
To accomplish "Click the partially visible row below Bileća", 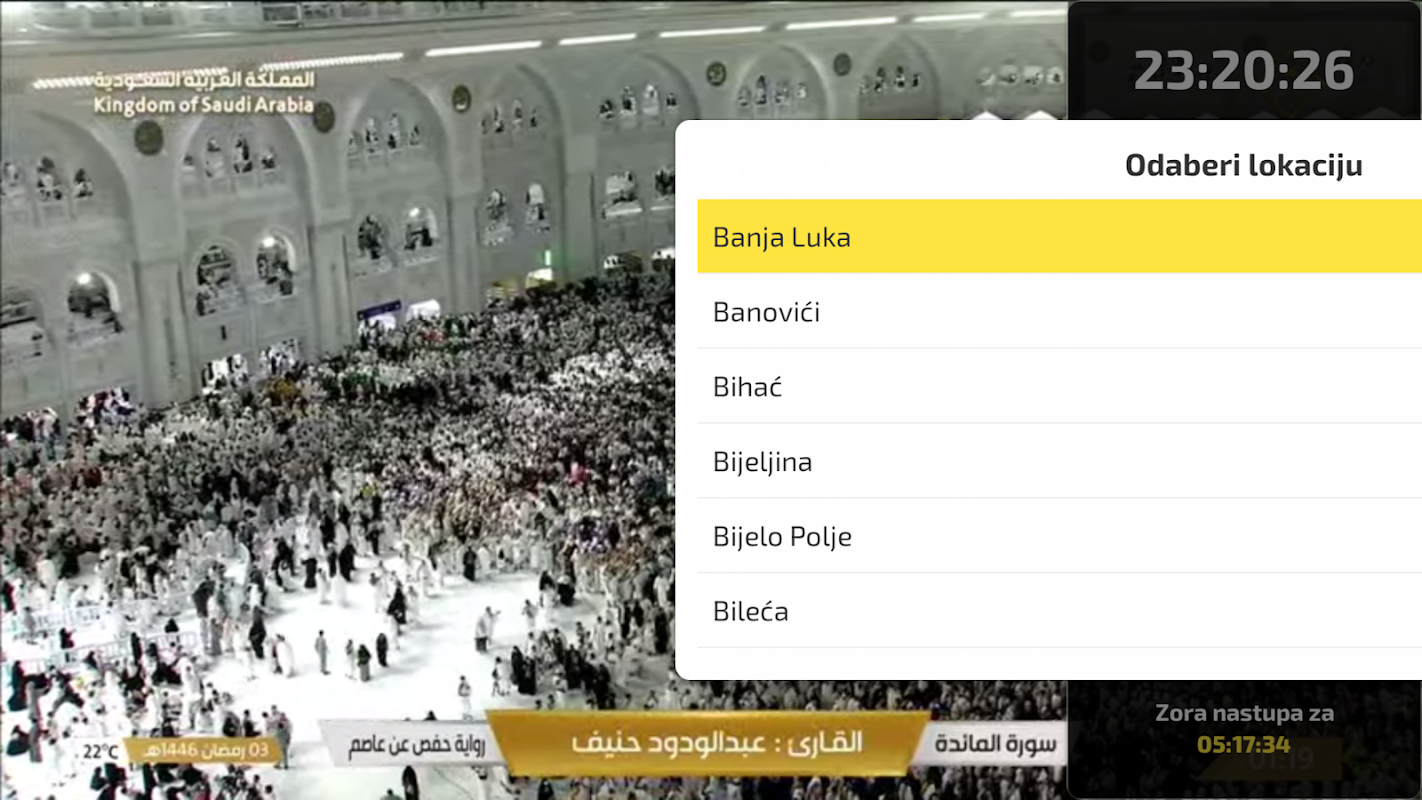I will tap(1059, 664).
